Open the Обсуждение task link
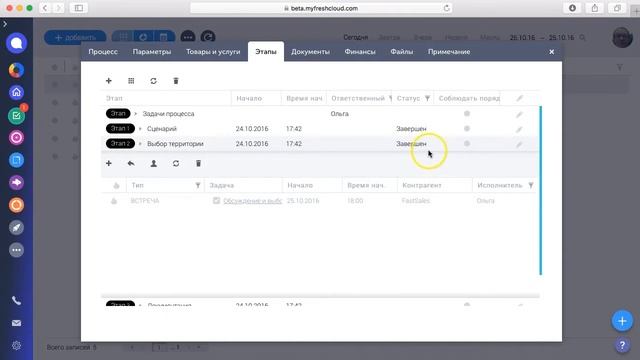The width and height of the screenshot is (640, 360). pos(253,201)
